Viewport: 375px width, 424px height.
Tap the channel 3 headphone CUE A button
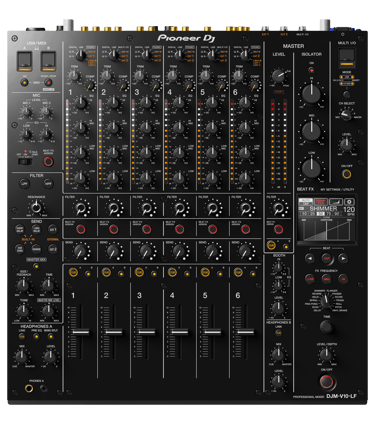coord(139,272)
